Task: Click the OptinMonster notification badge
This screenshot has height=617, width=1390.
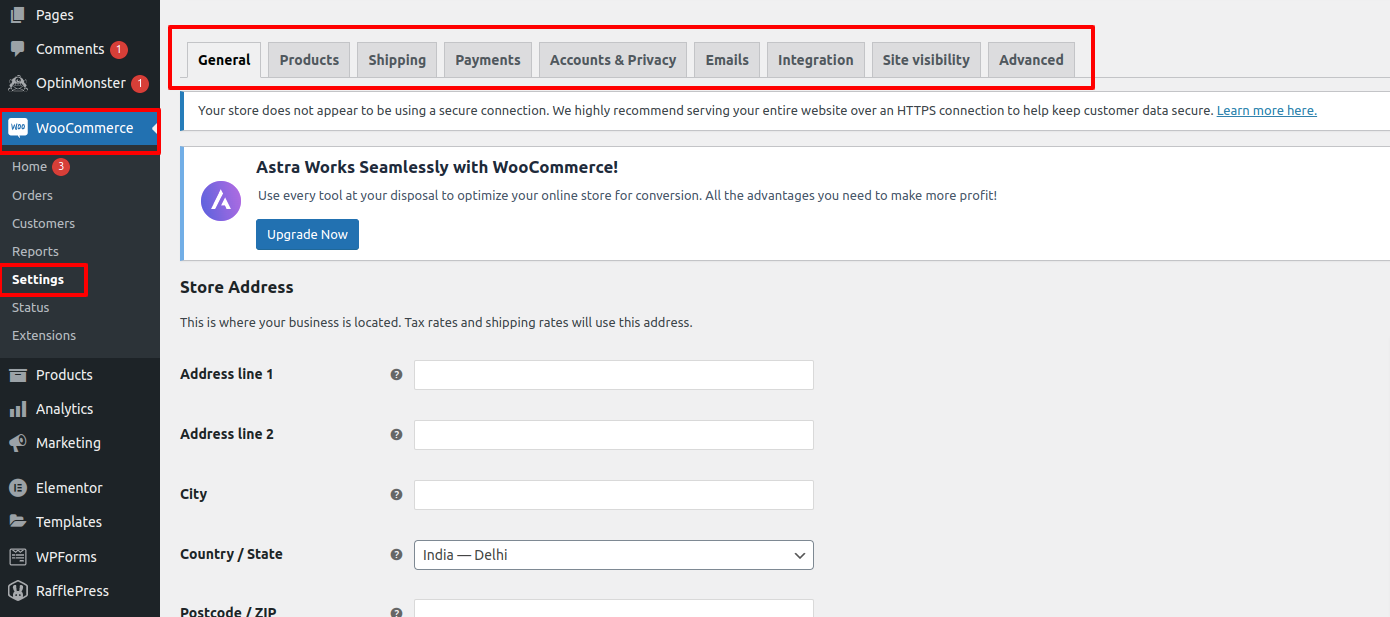Action: tap(140, 83)
